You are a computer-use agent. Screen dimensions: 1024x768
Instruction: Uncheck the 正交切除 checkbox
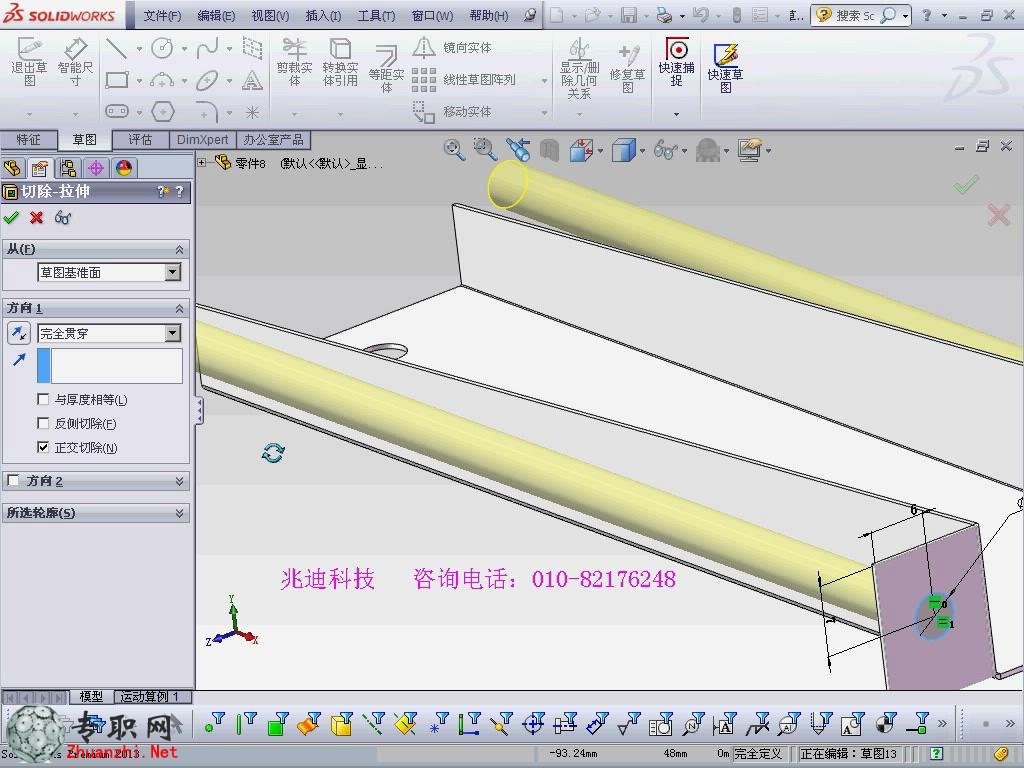coord(43,447)
